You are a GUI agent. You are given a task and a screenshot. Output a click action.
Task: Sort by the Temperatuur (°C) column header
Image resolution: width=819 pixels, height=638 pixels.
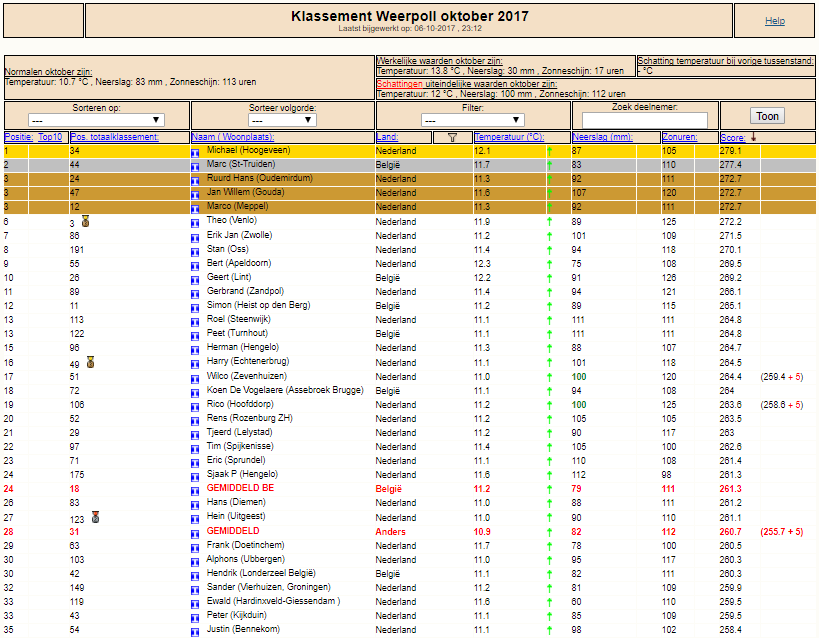point(509,137)
